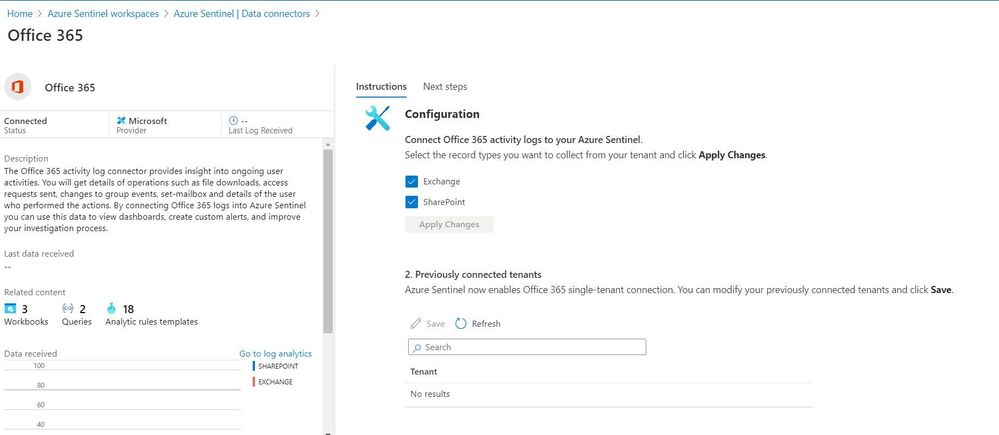Image resolution: width=999 pixels, height=435 pixels.
Task: Click the Save button for tenants
Action: (x=428, y=324)
